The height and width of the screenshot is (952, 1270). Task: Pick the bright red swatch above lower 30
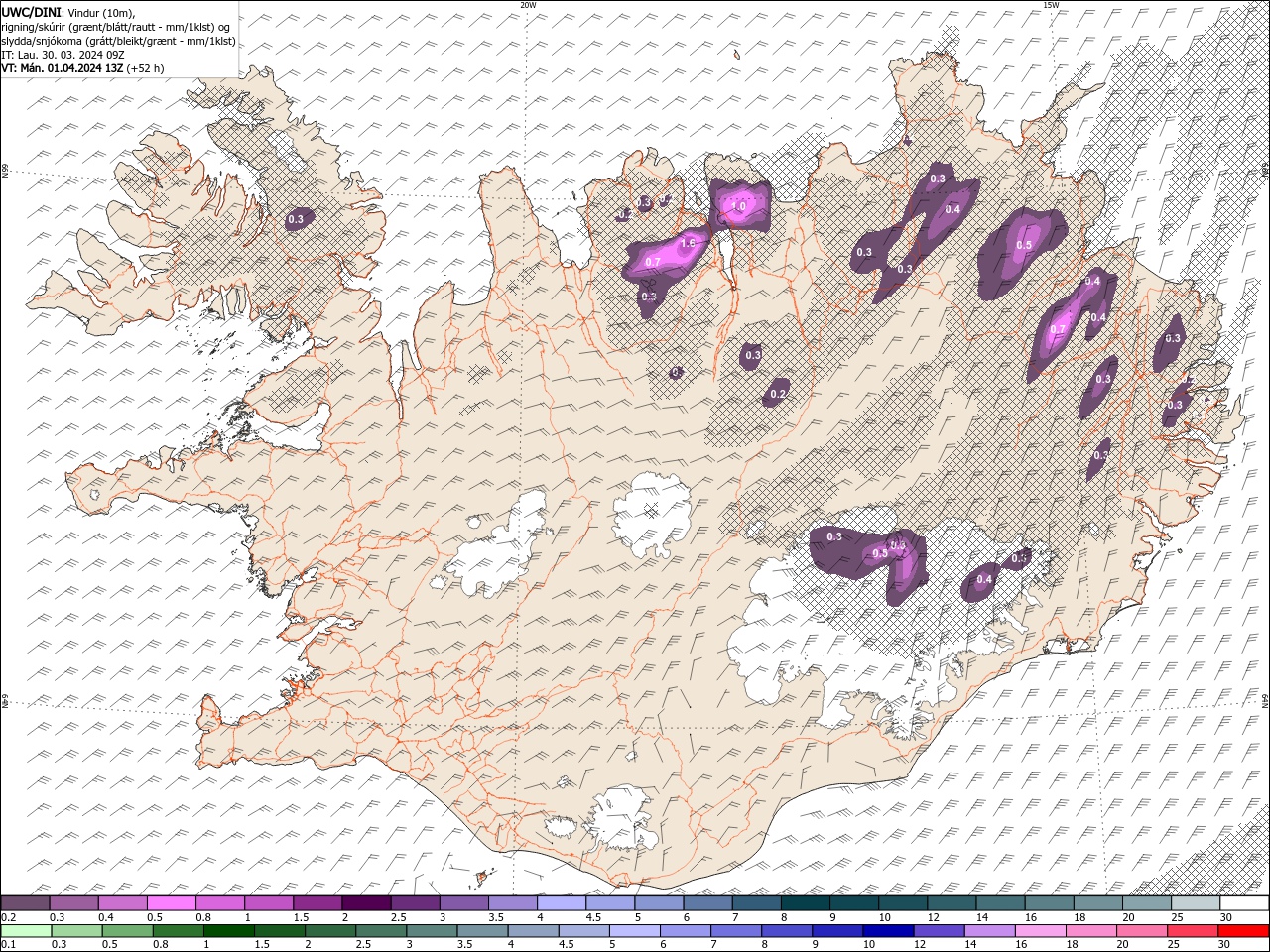click(1244, 930)
